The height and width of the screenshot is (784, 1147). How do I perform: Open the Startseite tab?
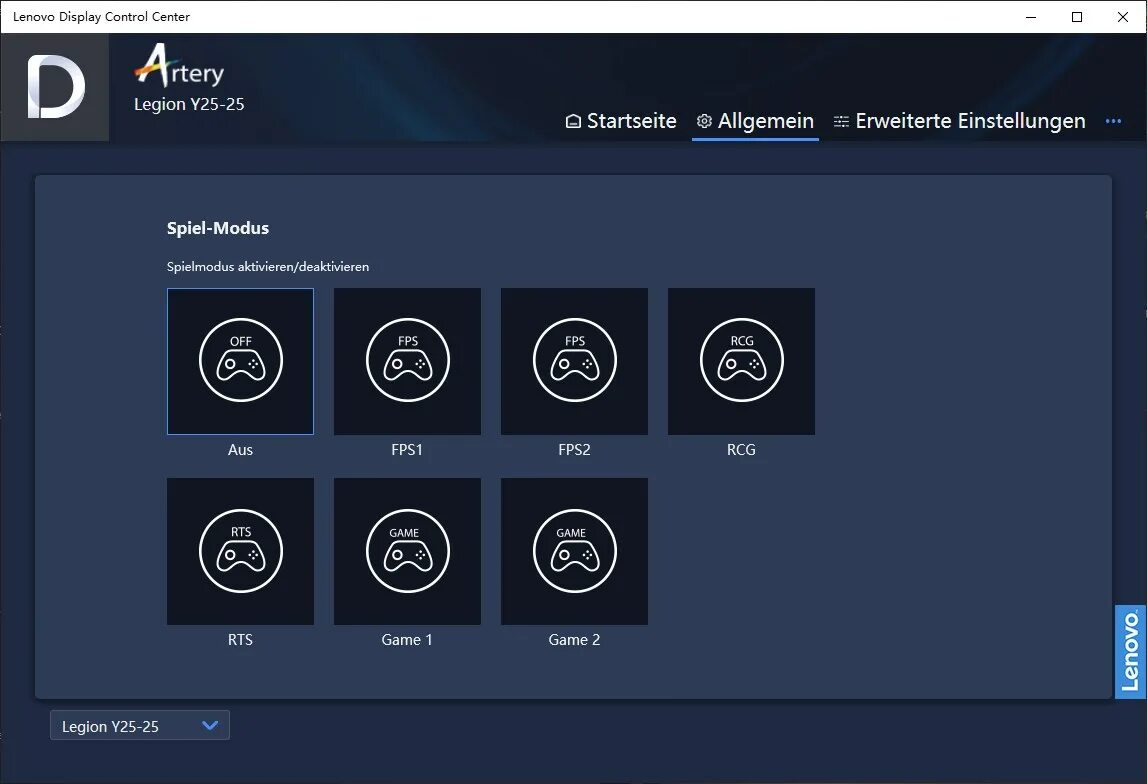pyautogui.click(x=621, y=121)
